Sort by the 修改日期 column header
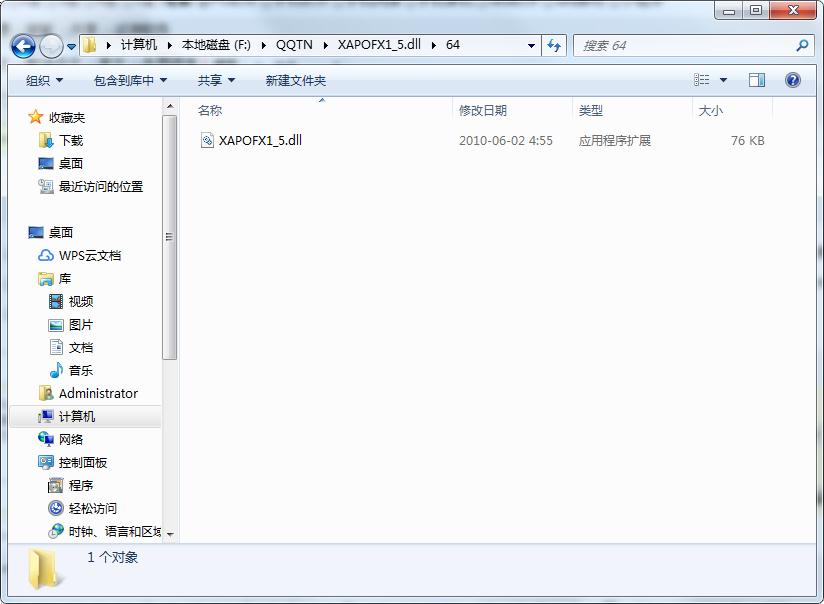Viewport: 824px width, 604px height. point(482,110)
